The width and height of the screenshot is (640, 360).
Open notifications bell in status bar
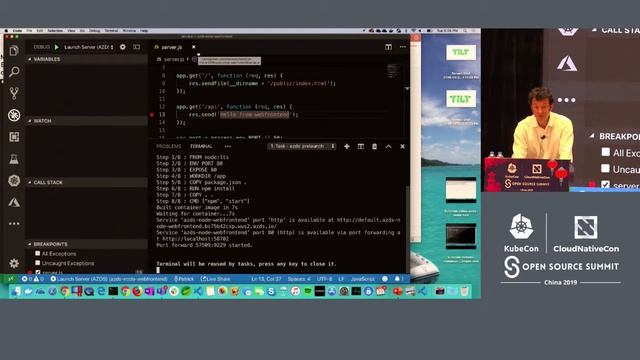pyautogui.click(x=399, y=279)
